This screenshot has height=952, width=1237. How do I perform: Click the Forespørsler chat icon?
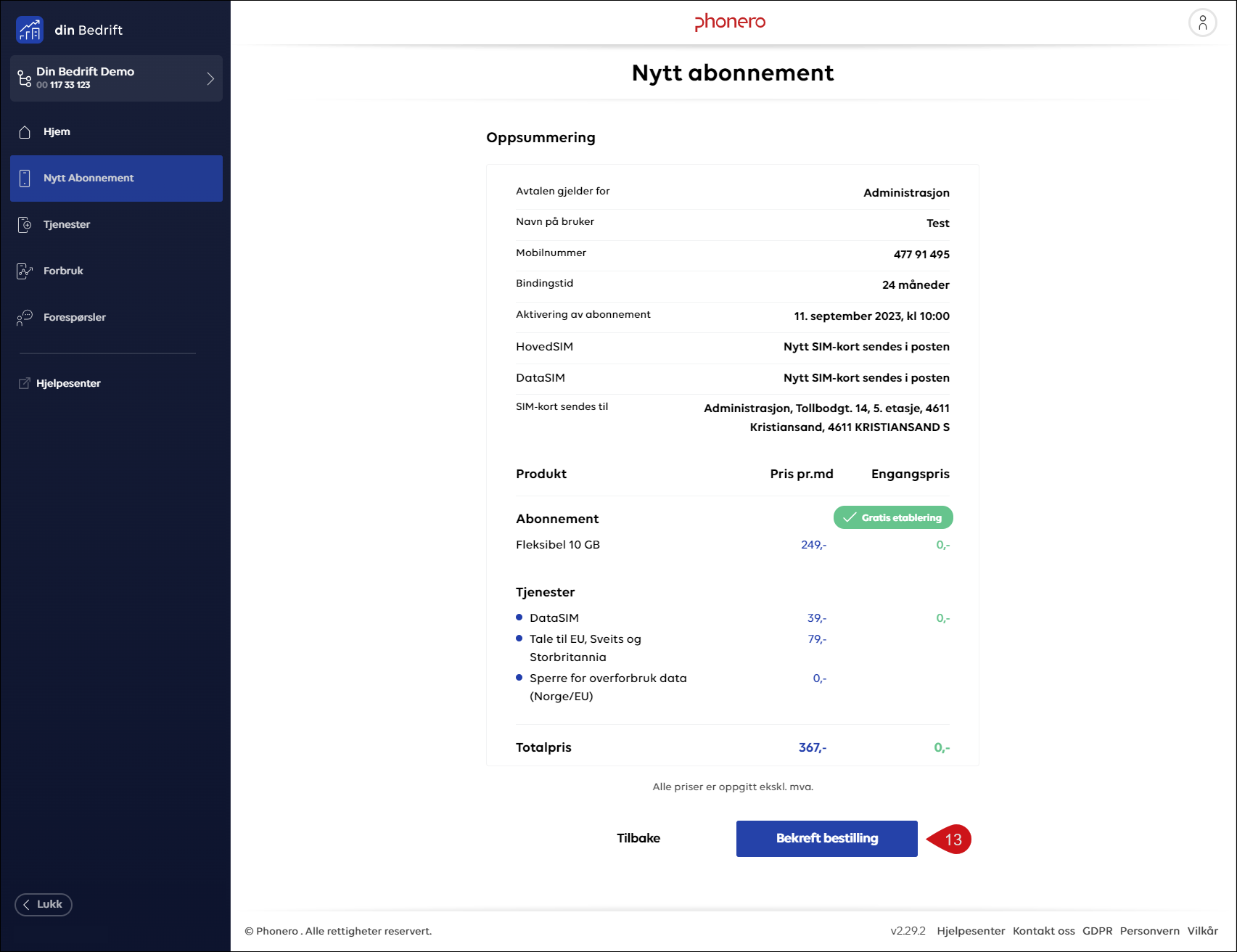coord(25,318)
